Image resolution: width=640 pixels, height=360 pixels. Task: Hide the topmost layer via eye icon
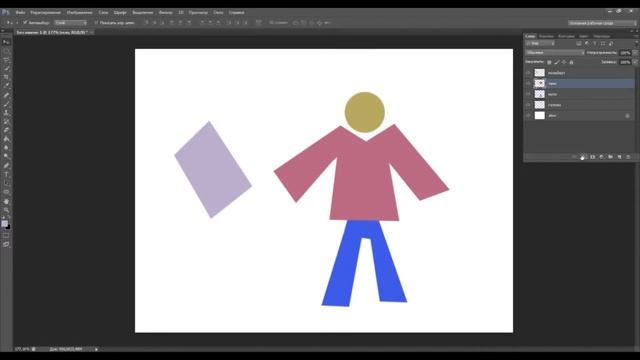pyautogui.click(x=528, y=73)
